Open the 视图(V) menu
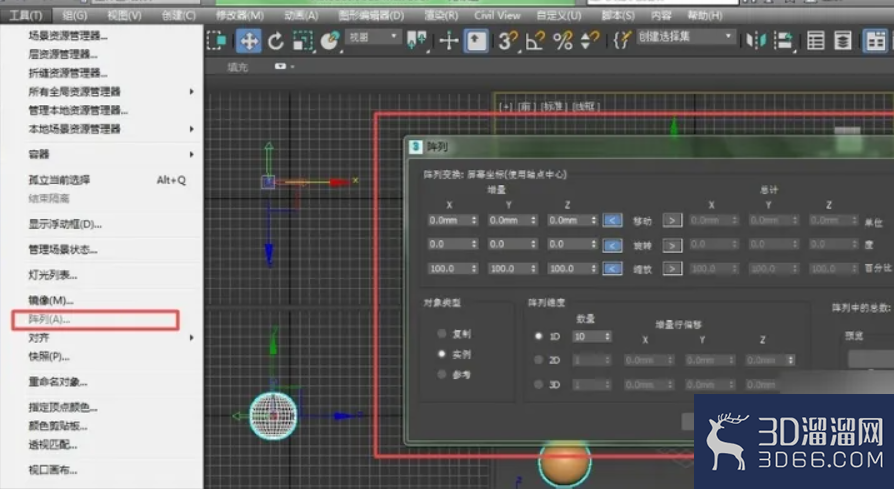Viewport: 894px width, 489px height. pyautogui.click(x=124, y=15)
